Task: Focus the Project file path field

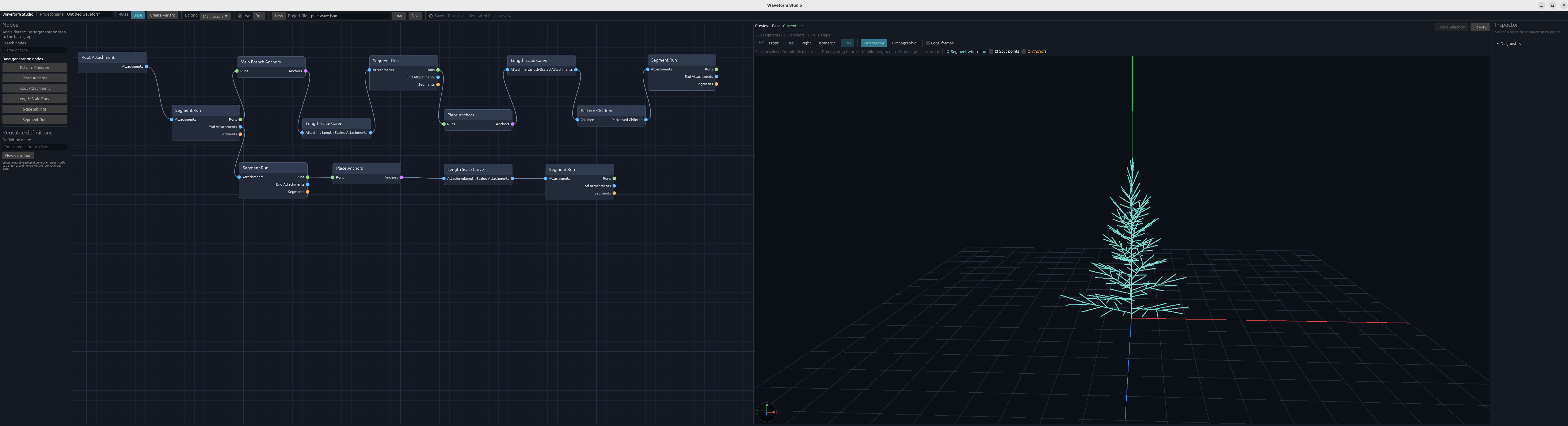Action: pyautogui.click(x=349, y=16)
